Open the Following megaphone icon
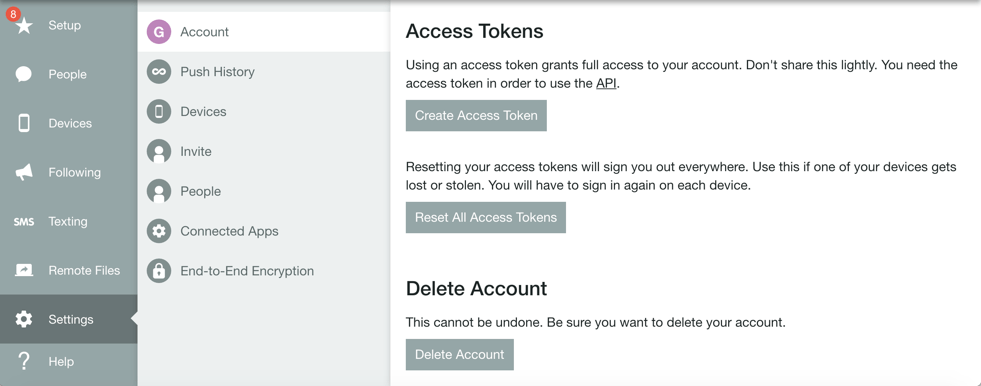This screenshot has width=981, height=386. (x=24, y=173)
